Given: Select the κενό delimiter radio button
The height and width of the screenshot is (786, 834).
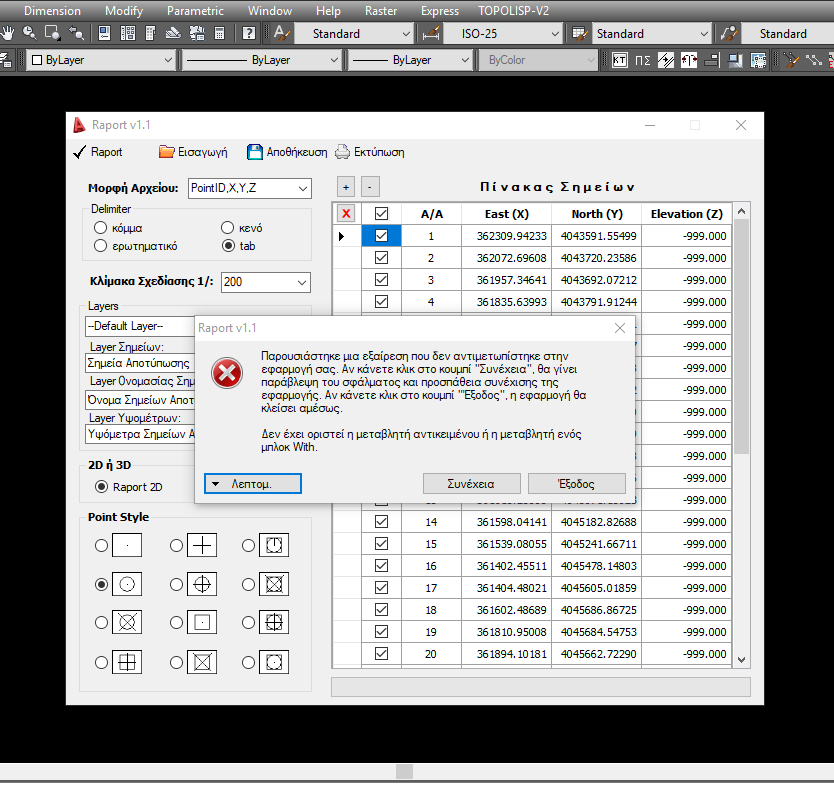Looking at the screenshot, I should click(227, 228).
